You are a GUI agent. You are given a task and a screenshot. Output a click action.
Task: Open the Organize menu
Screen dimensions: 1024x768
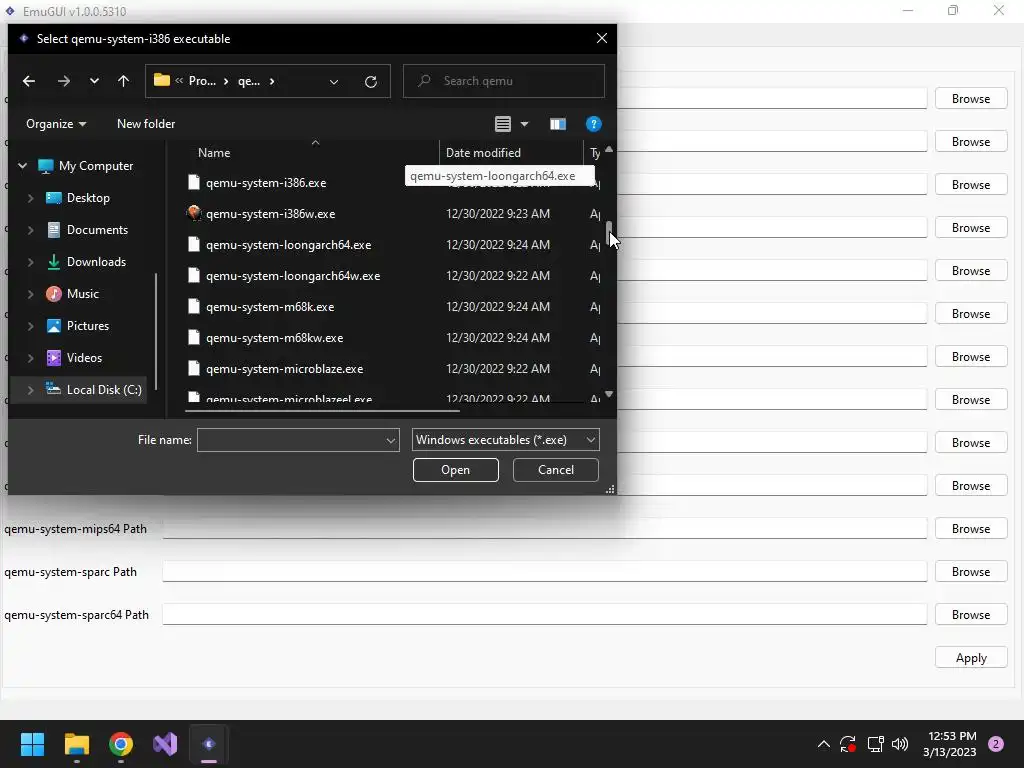click(x=56, y=124)
